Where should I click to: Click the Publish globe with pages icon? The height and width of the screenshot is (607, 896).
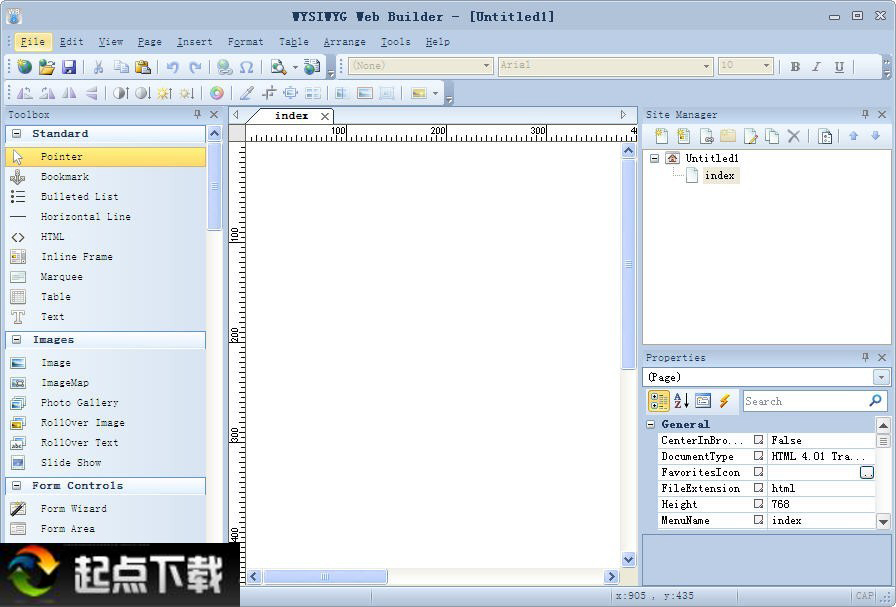coord(312,67)
